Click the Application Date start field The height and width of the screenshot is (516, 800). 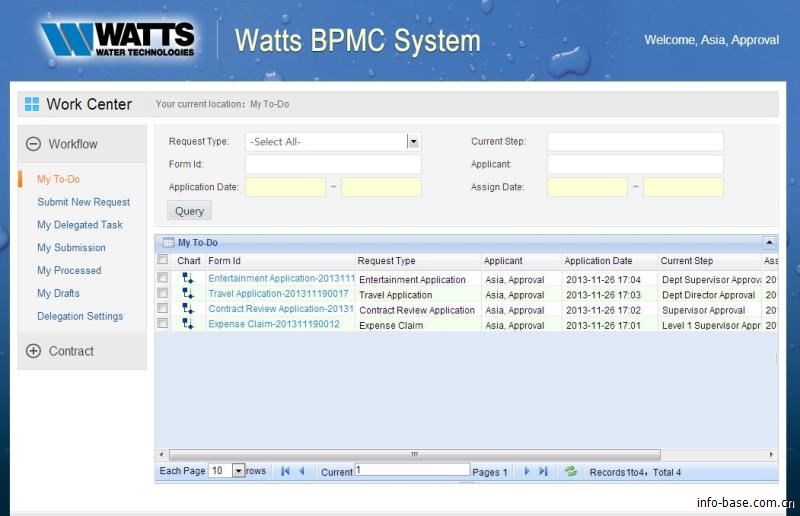(x=285, y=187)
